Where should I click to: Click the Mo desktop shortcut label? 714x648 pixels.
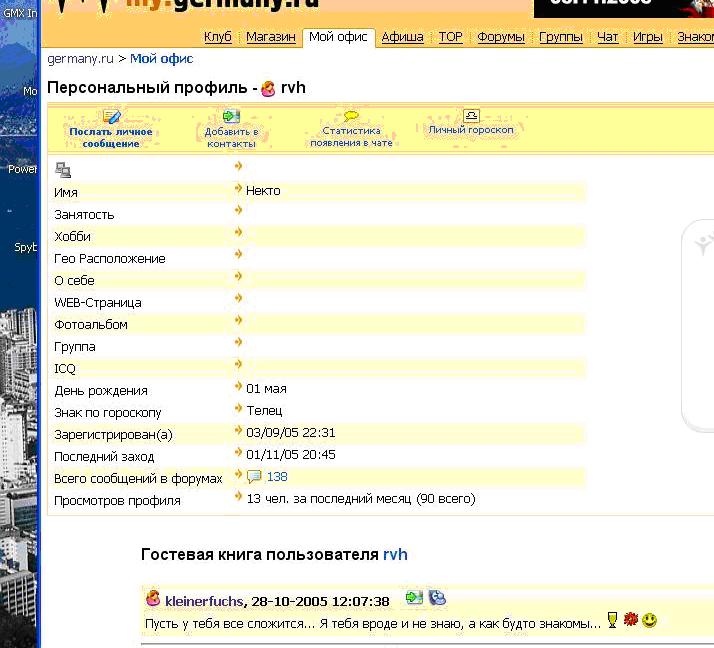[x=30, y=91]
